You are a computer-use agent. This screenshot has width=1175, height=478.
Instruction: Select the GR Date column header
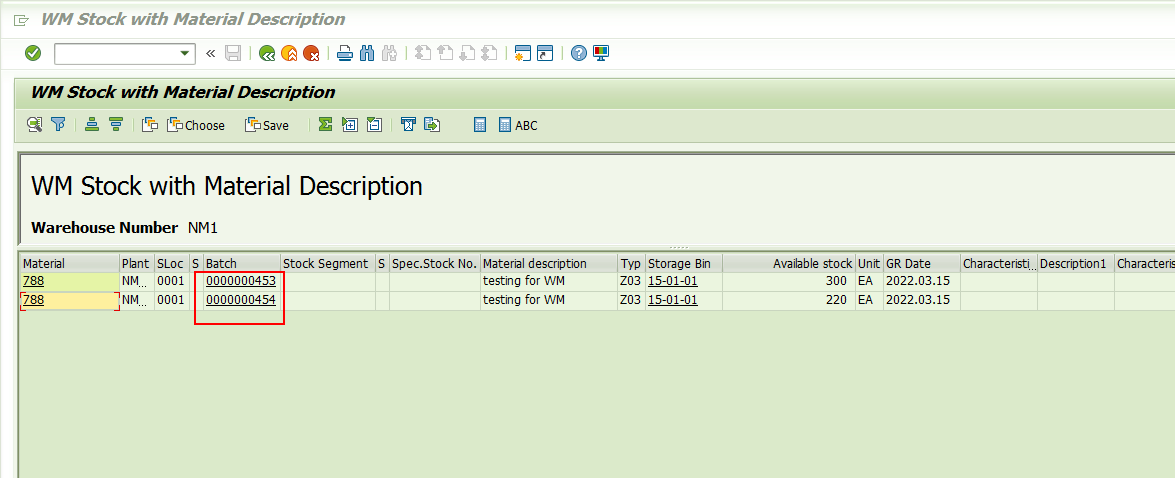(x=922, y=264)
